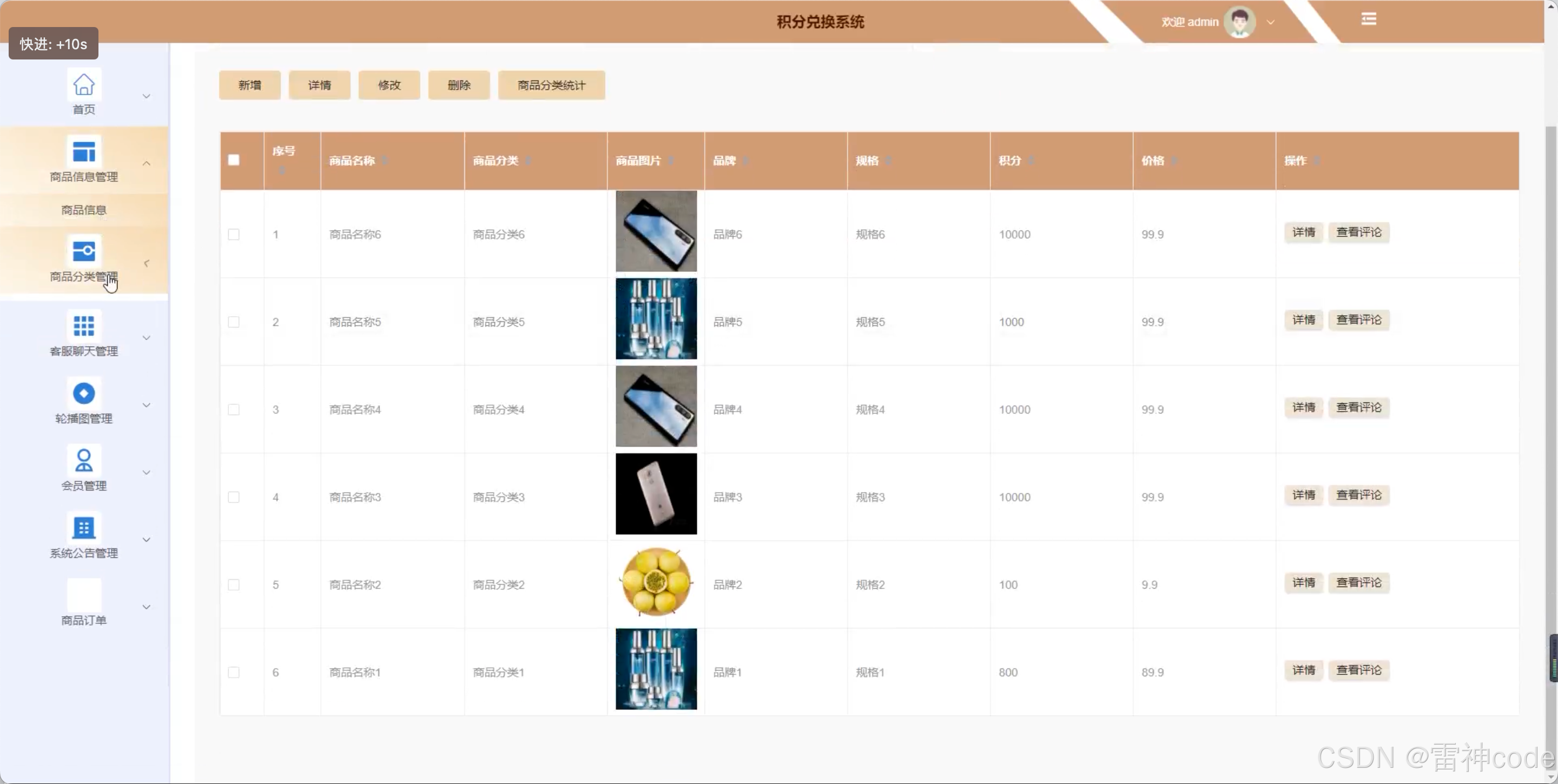Collapse the 商品信息管理 chevron
The height and width of the screenshot is (784, 1558).
pos(147,163)
